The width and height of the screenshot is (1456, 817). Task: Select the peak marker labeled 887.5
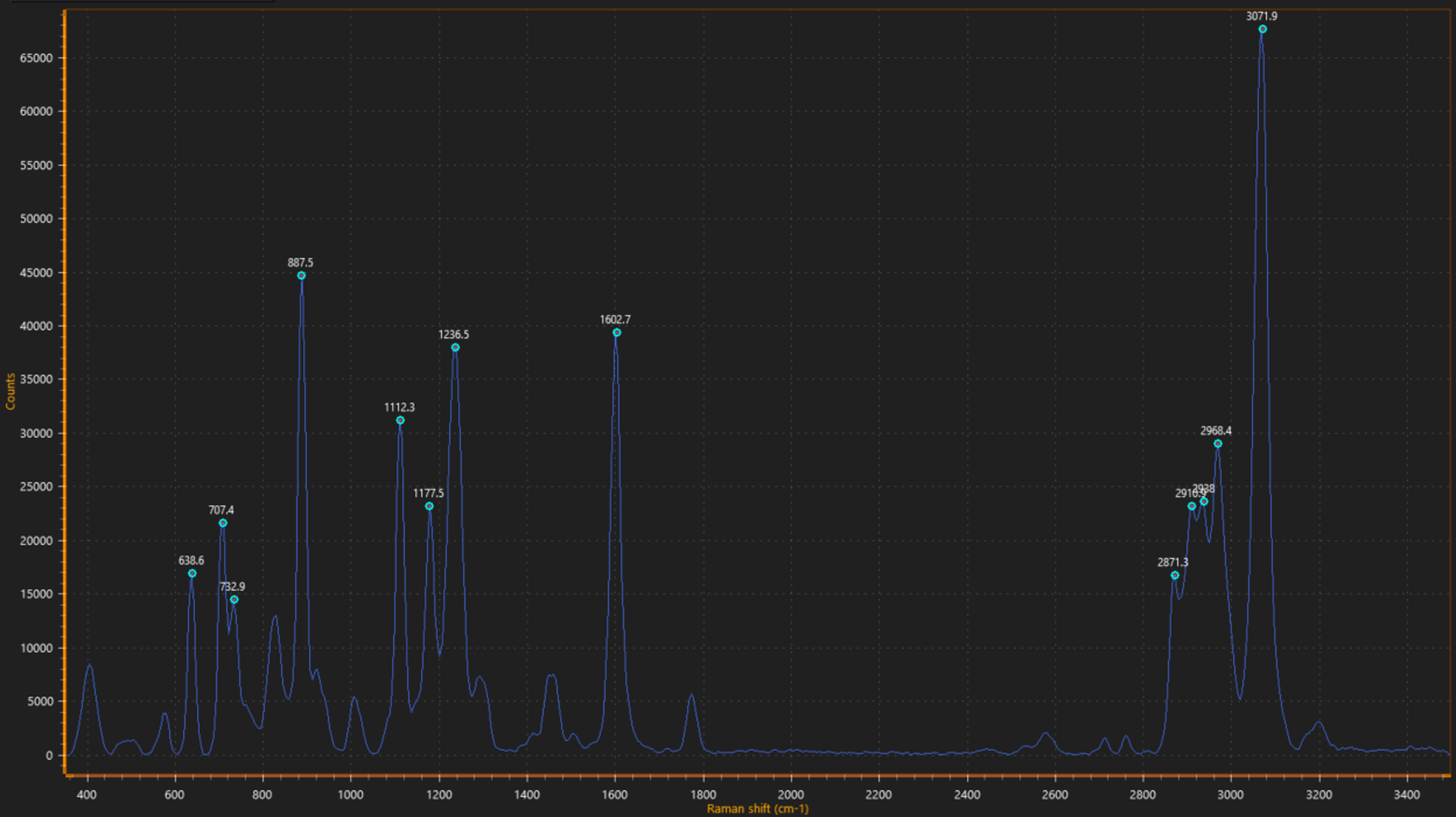301,276
